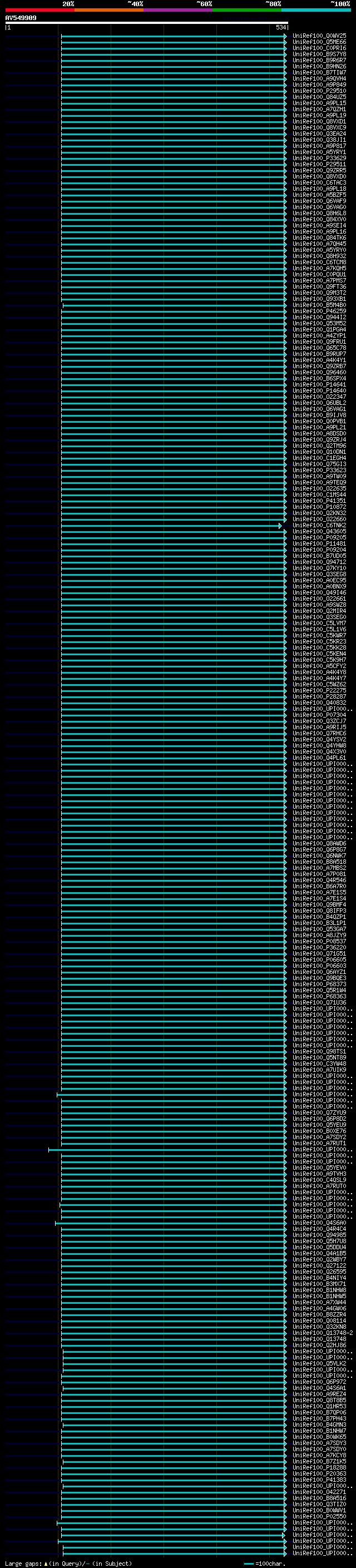Click the green ~80% identity color segment
This screenshot has width=356, height=1568.
pyautogui.click(x=247, y=10)
